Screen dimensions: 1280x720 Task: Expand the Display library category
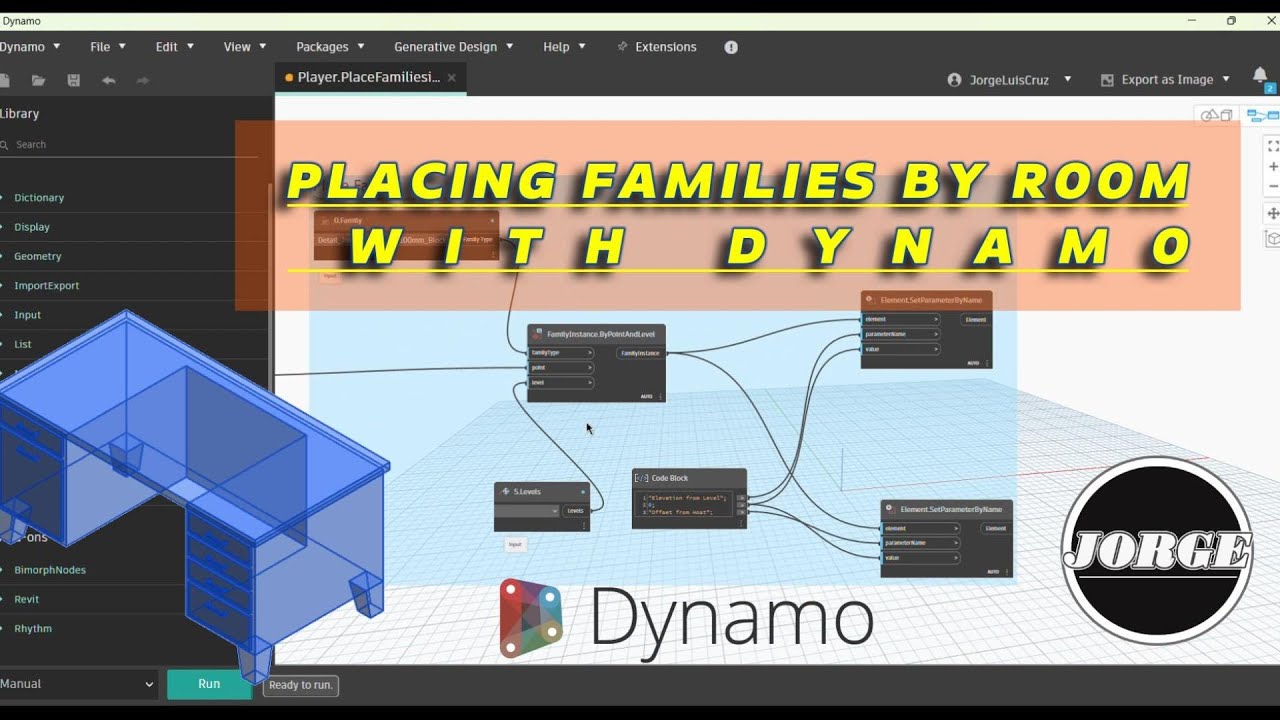(31, 227)
